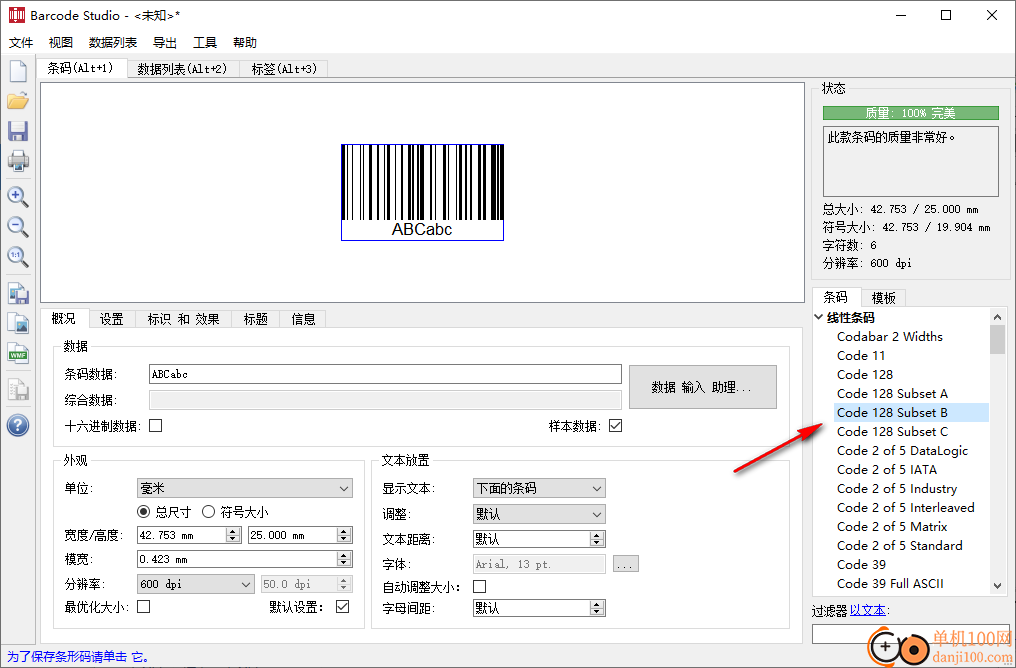Enable auto adjust size checkbox

coord(479,586)
